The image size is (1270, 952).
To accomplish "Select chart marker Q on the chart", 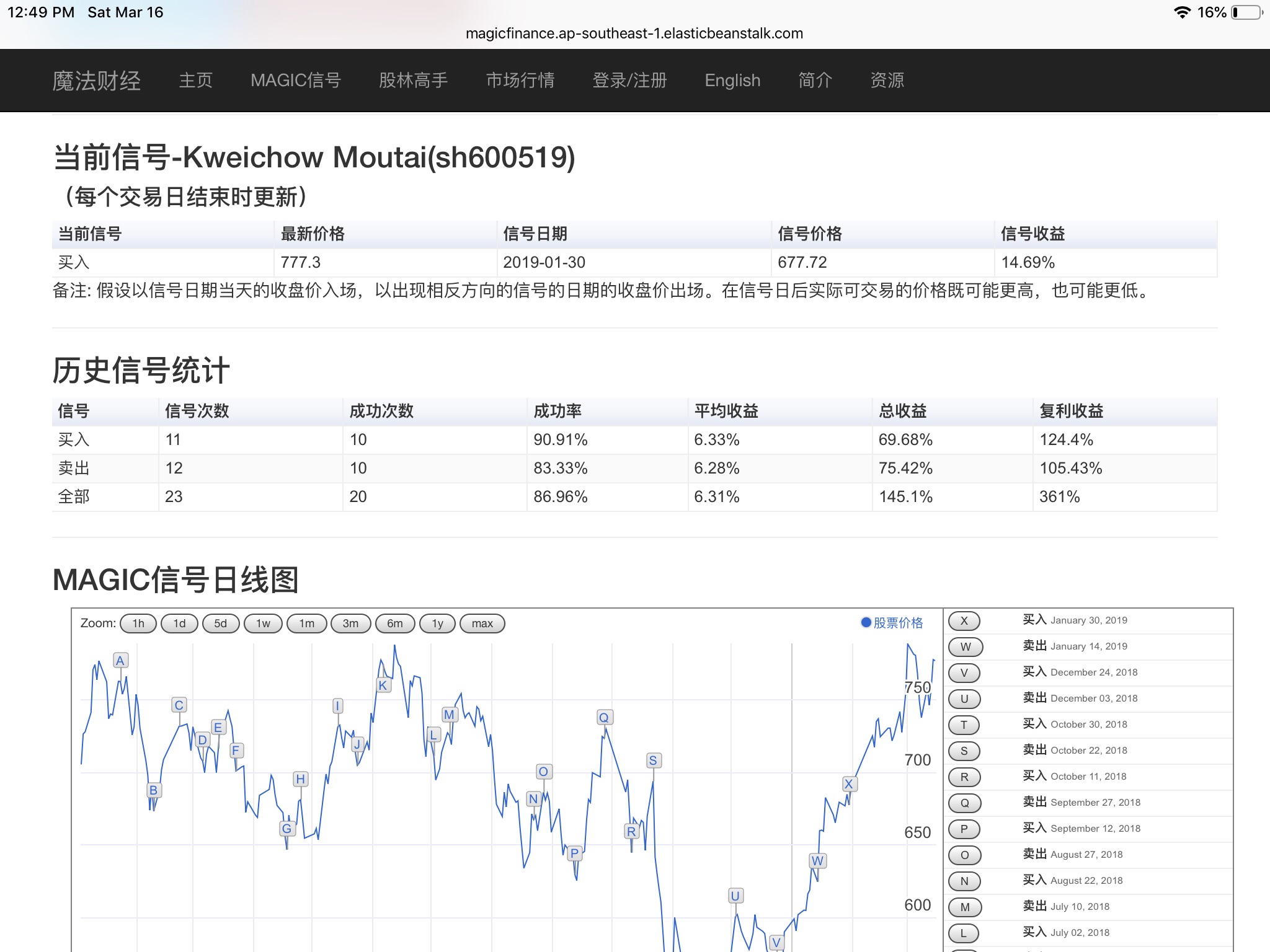I will [604, 717].
